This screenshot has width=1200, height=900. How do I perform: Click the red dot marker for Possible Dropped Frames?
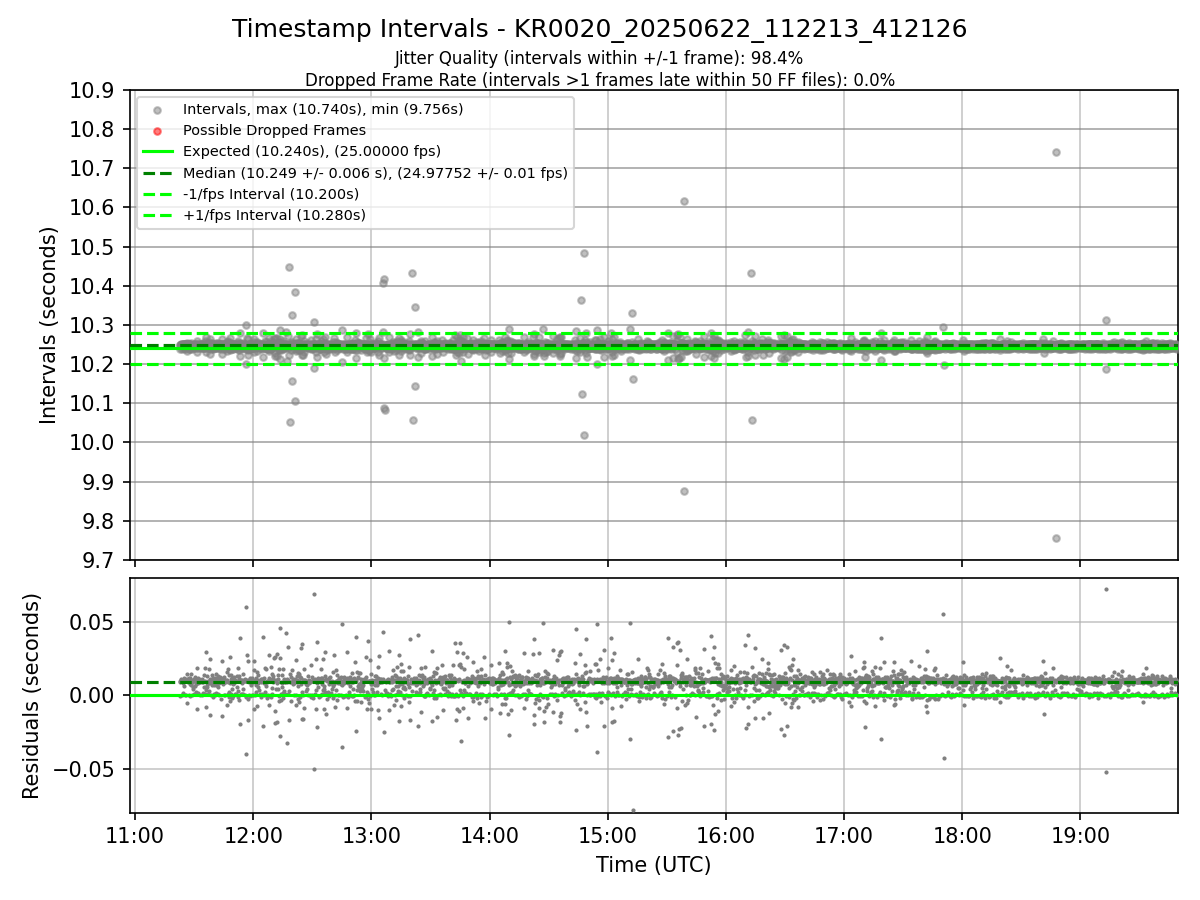(157, 130)
